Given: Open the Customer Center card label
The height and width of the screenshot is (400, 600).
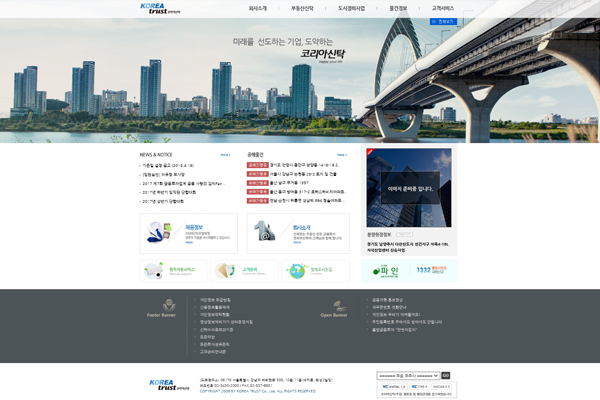Looking at the screenshot, I should (x=253, y=271).
